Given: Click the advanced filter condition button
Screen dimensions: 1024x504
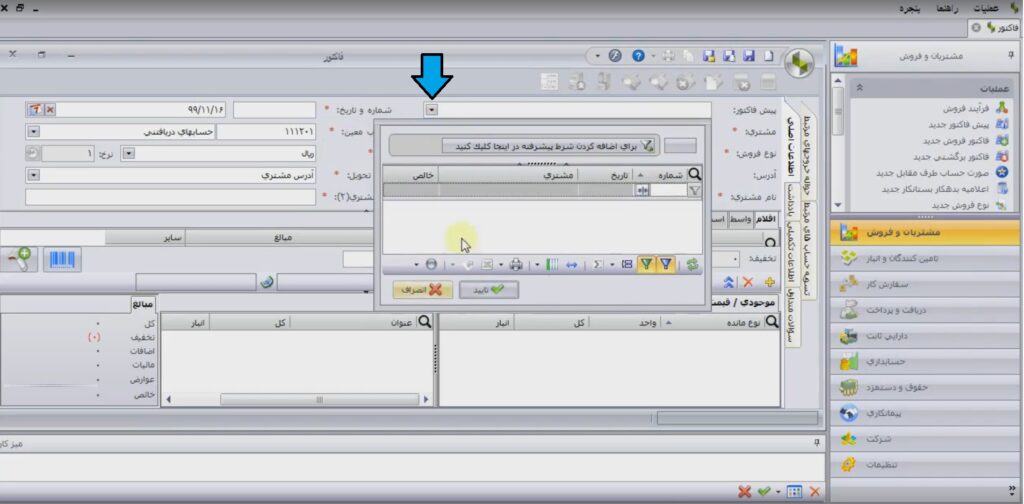Looking at the screenshot, I should (549, 146).
